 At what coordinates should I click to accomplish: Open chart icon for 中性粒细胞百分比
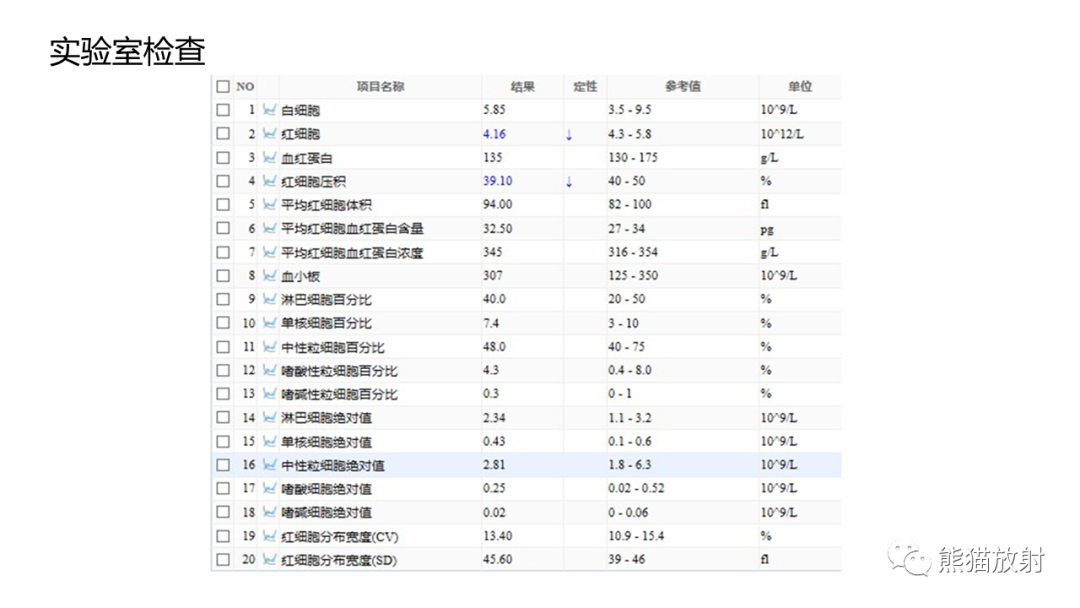tap(269, 346)
